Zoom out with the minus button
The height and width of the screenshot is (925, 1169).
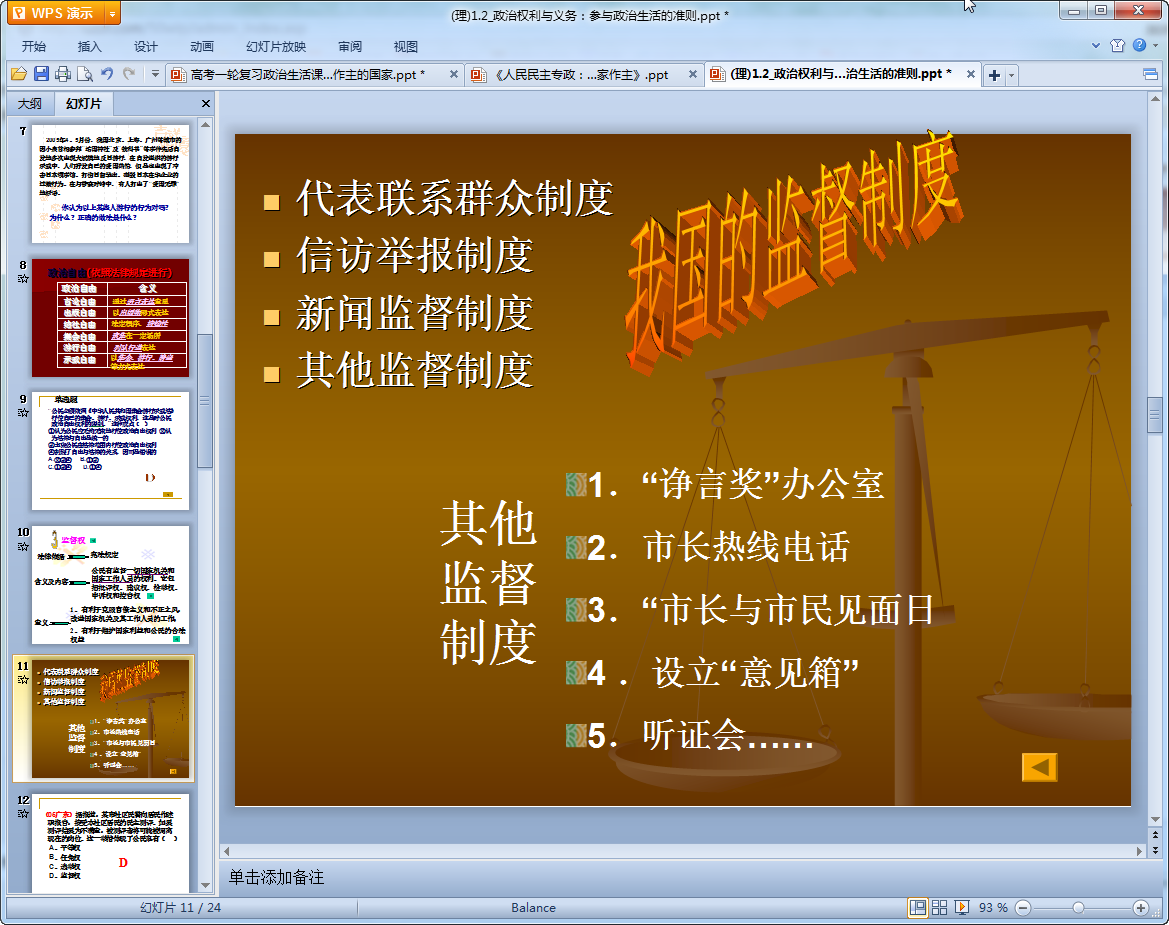(1024, 907)
